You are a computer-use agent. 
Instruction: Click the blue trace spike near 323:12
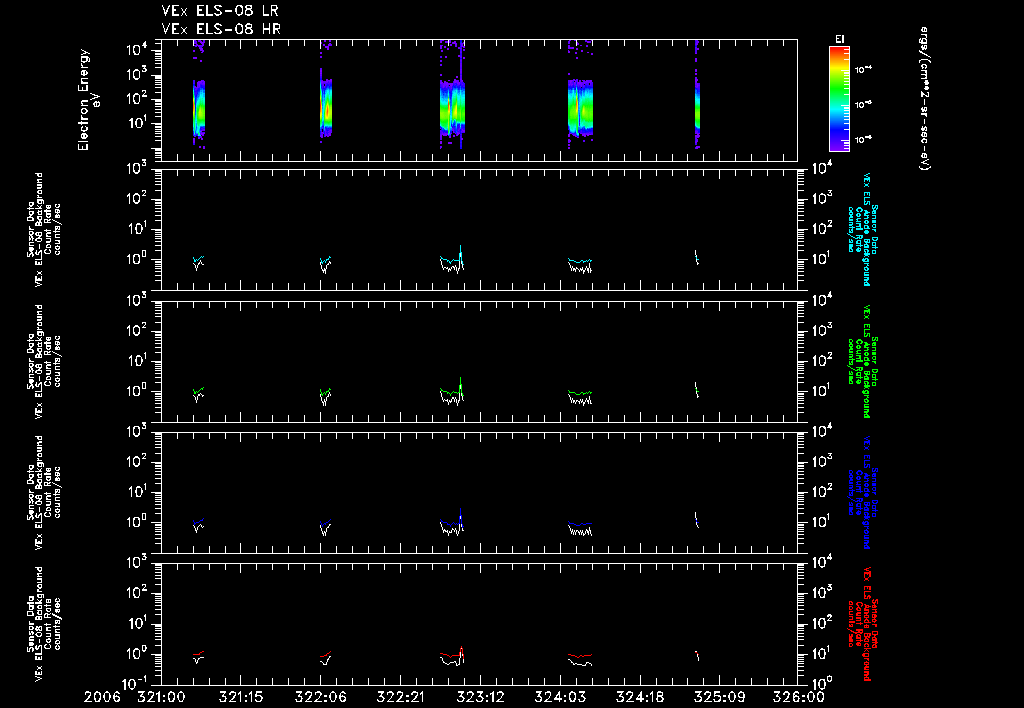click(x=461, y=518)
